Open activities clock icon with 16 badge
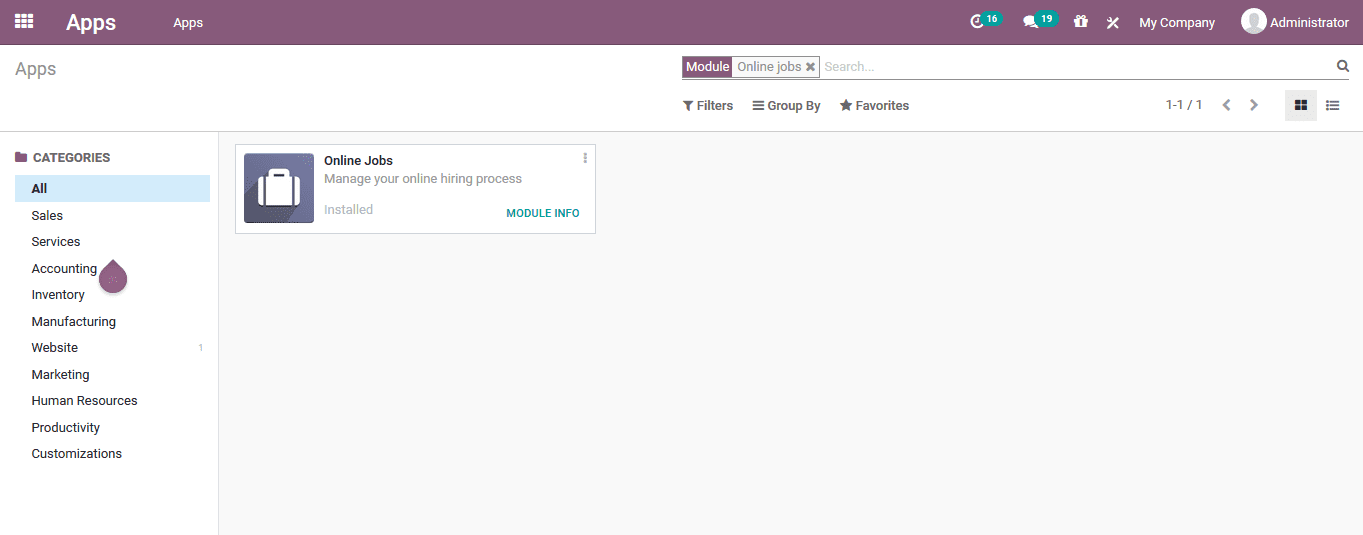Viewport: 1363px width, 535px height. point(985,21)
